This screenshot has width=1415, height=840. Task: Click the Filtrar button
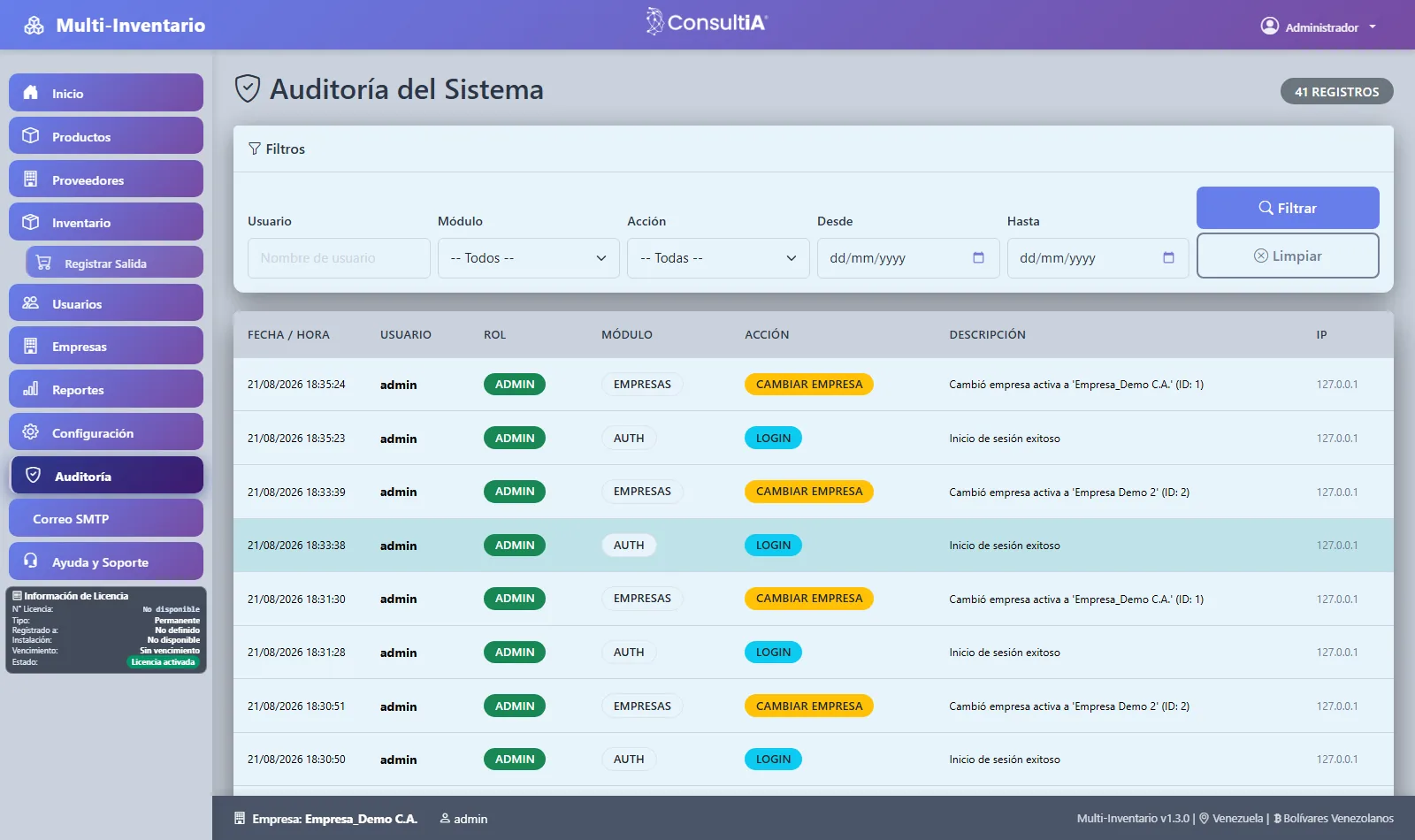click(x=1288, y=208)
